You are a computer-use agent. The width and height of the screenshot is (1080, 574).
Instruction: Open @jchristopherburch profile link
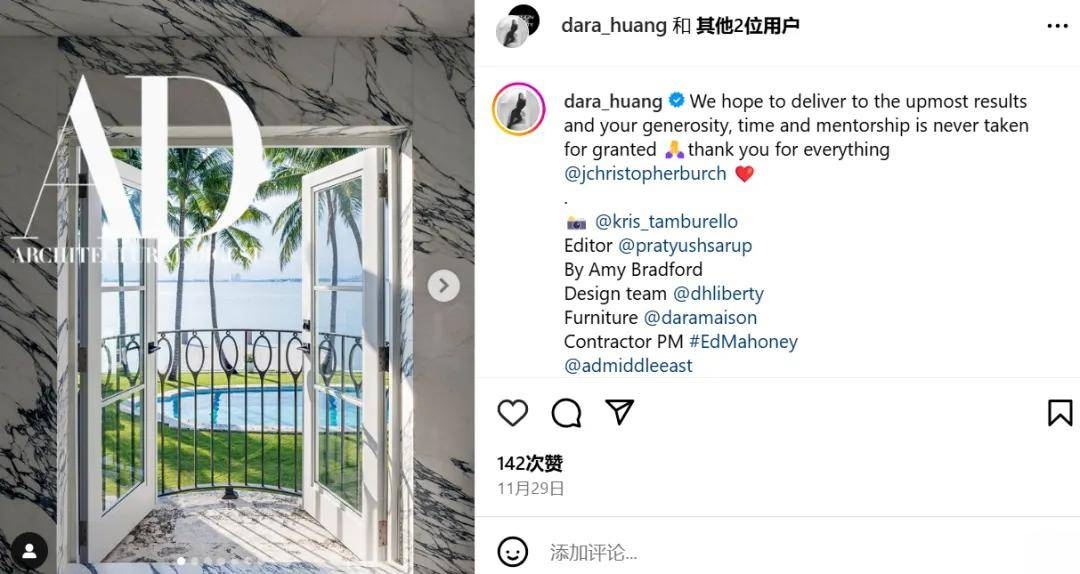pos(645,174)
